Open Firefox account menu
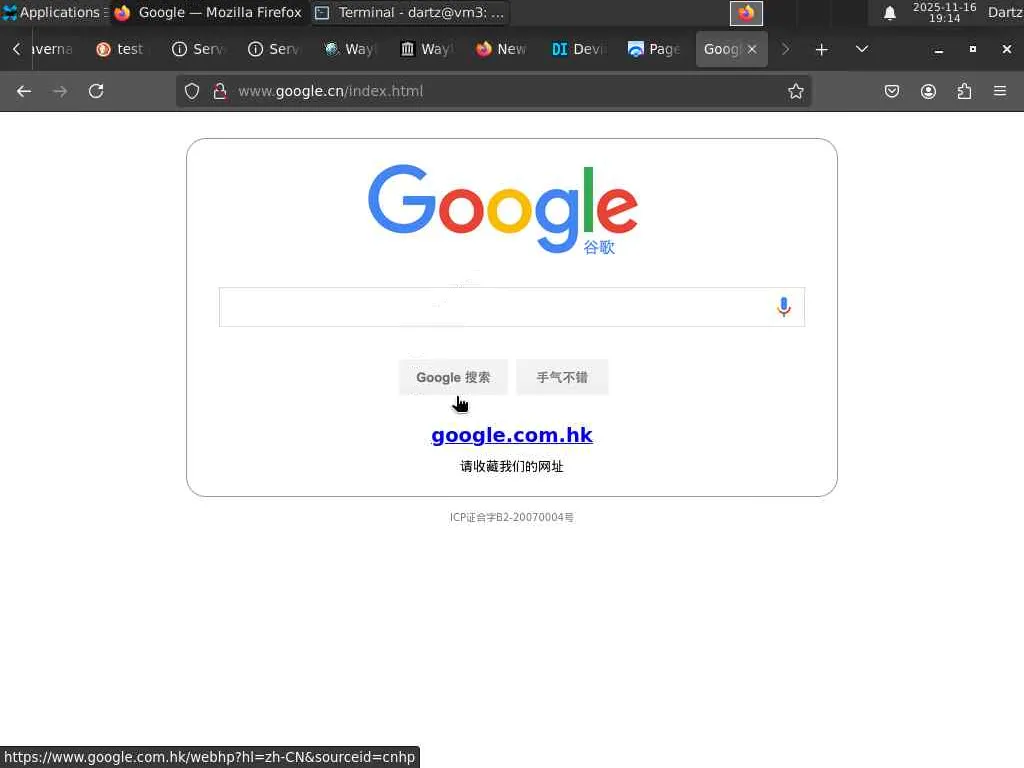1024x768 pixels. click(x=928, y=91)
